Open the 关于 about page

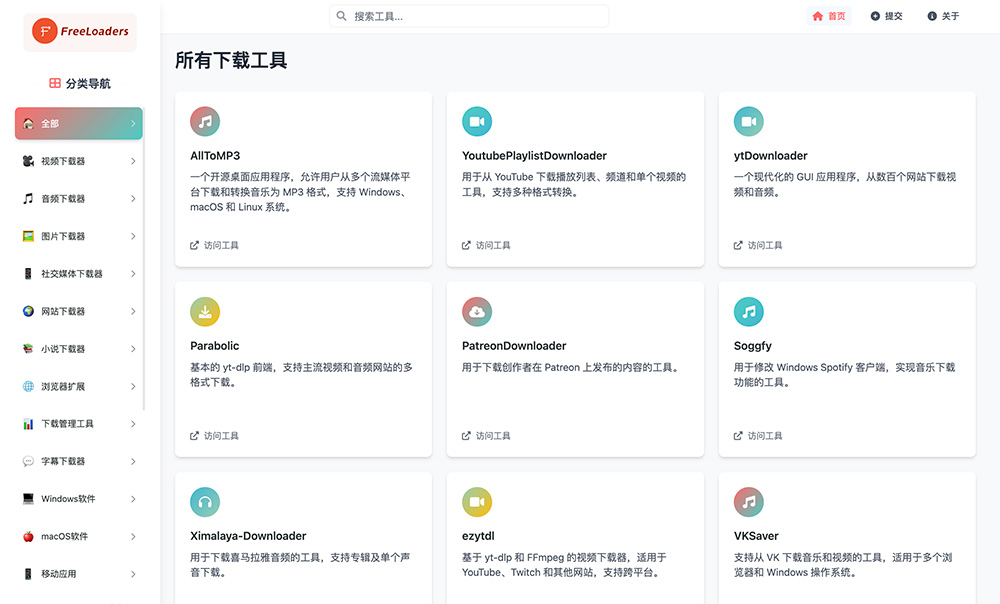943,16
